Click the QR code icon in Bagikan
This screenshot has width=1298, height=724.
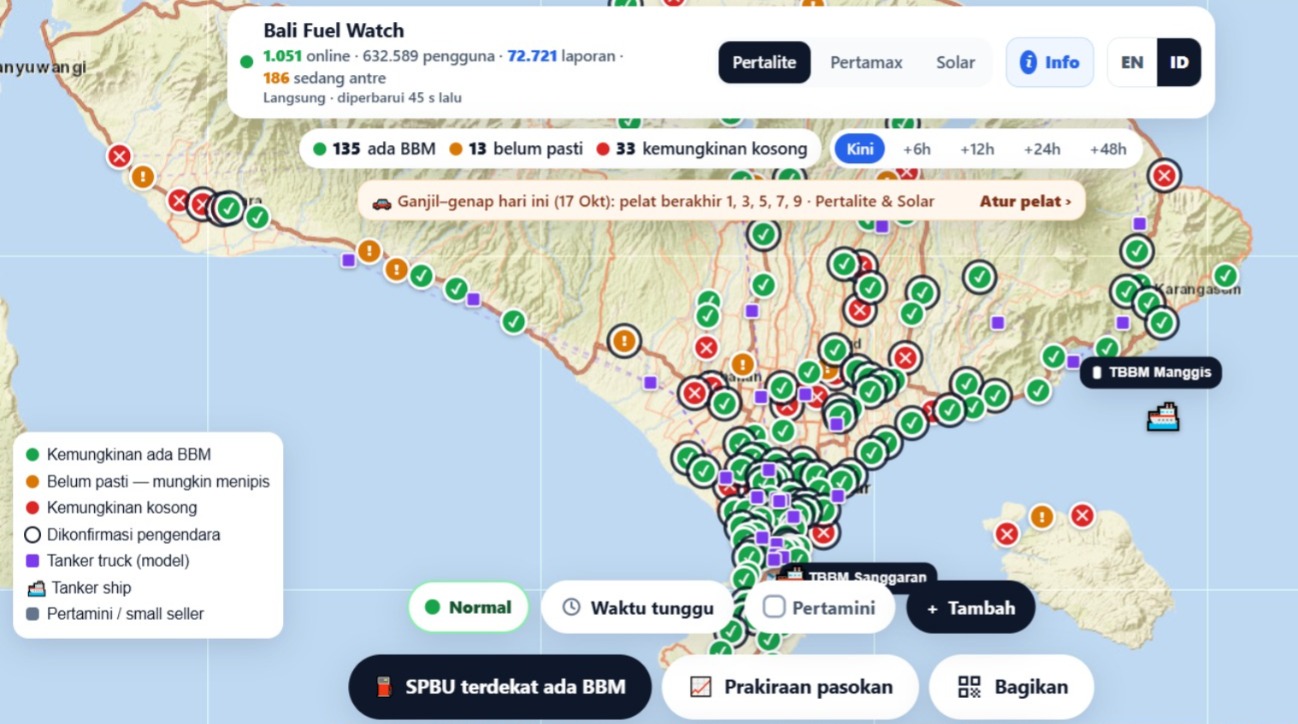coord(969,687)
